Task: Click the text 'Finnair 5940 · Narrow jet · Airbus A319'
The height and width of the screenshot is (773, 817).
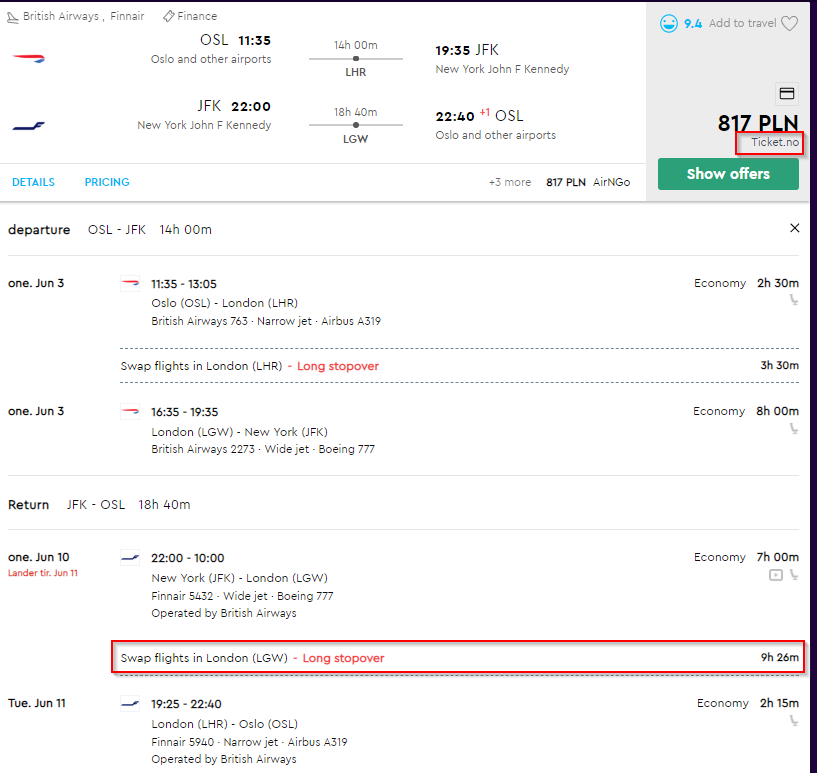Action: click(249, 742)
